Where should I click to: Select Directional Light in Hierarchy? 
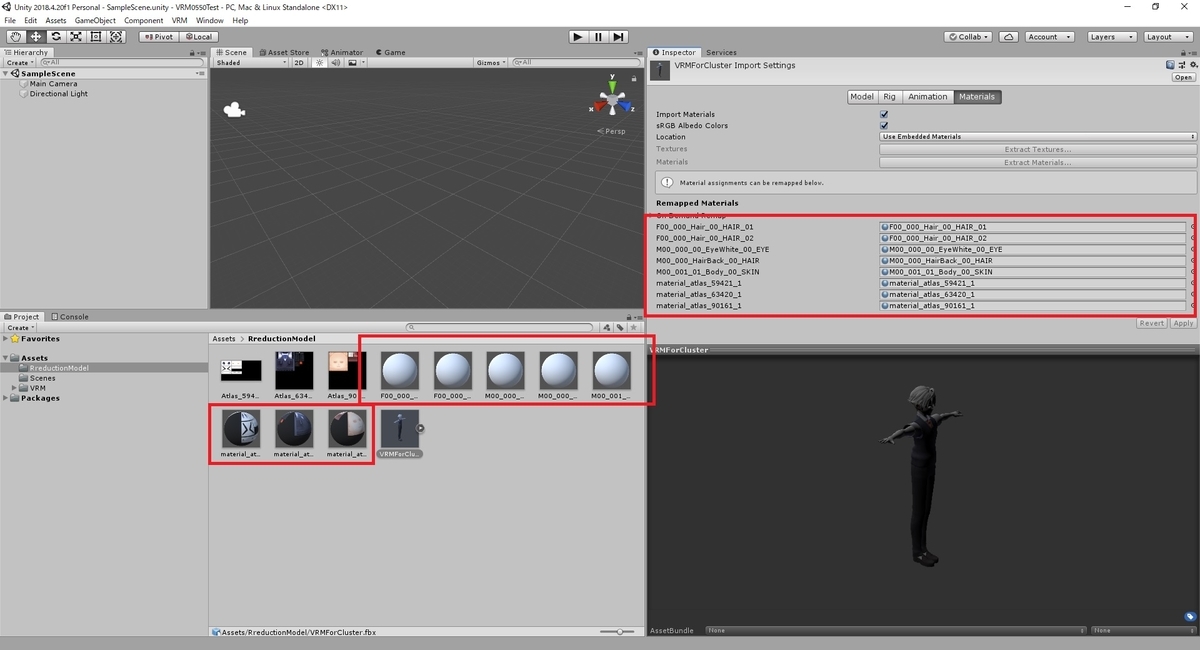pyautogui.click(x=58, y=94)
